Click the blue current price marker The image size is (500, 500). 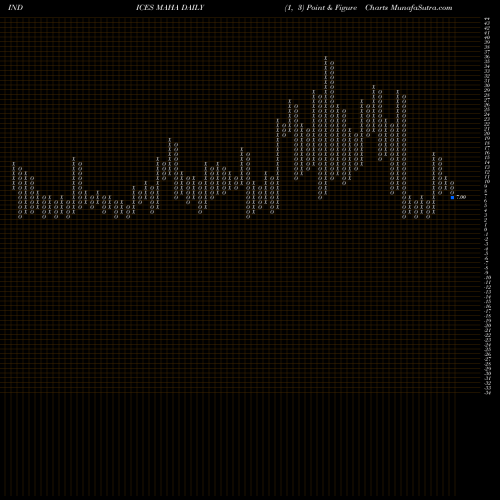pyautogui.click(x=452, y=197)
